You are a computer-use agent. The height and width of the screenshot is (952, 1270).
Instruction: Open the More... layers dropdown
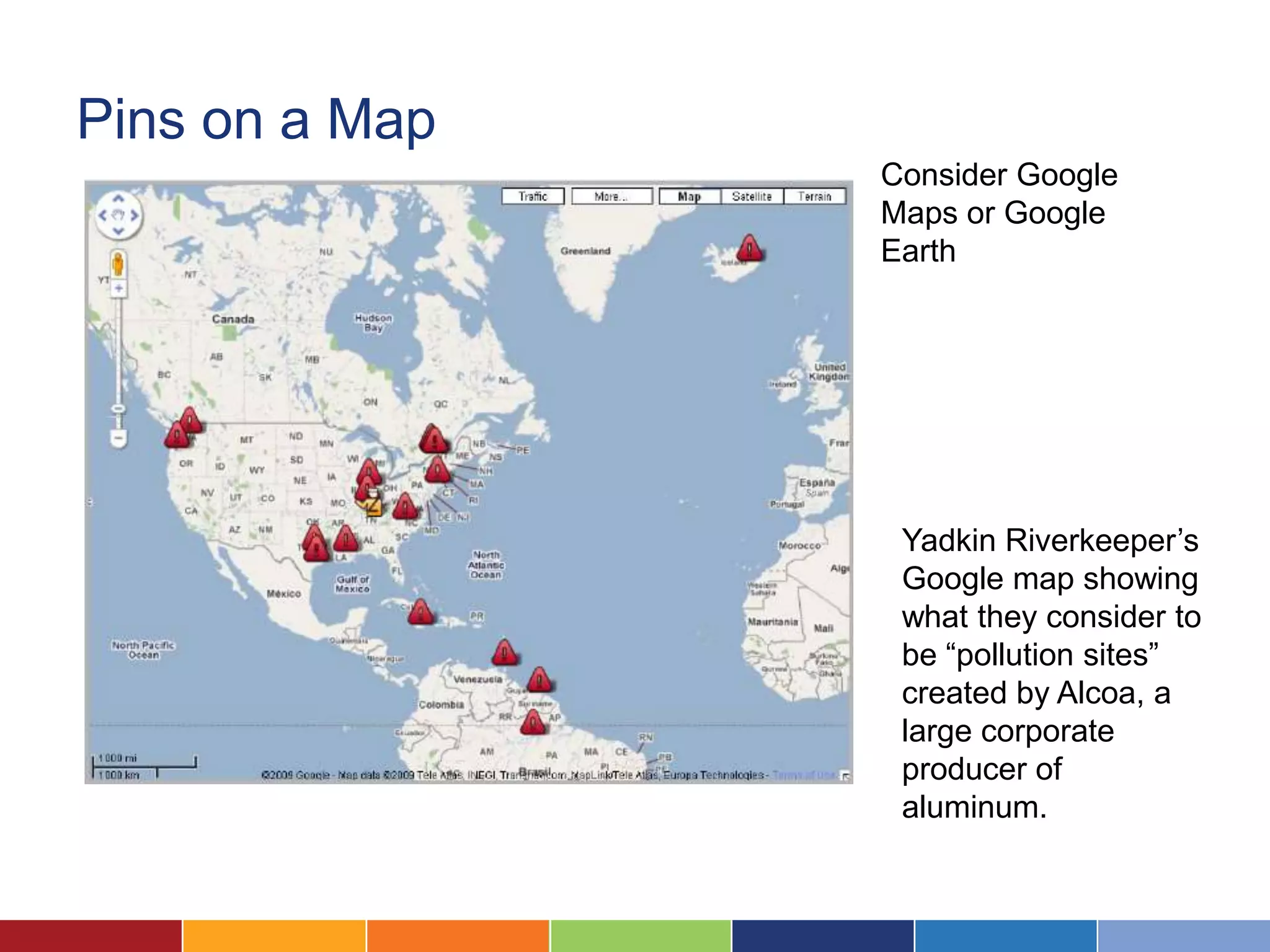[611, 196]
